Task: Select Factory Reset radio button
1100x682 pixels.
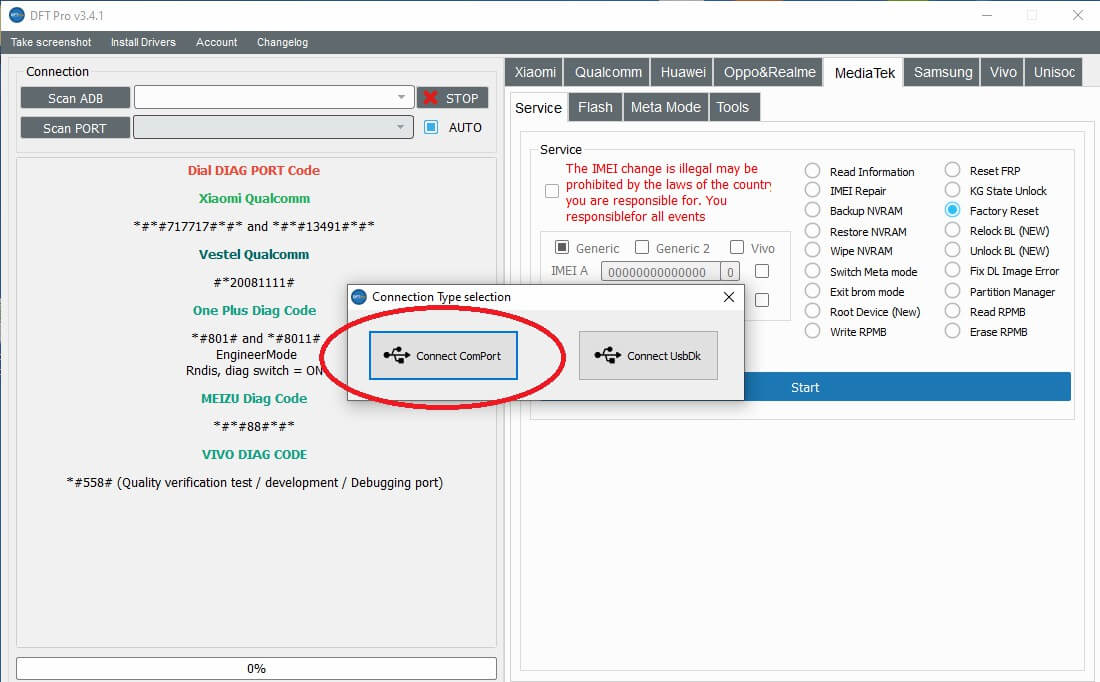Action: click(x=952, y=210)
